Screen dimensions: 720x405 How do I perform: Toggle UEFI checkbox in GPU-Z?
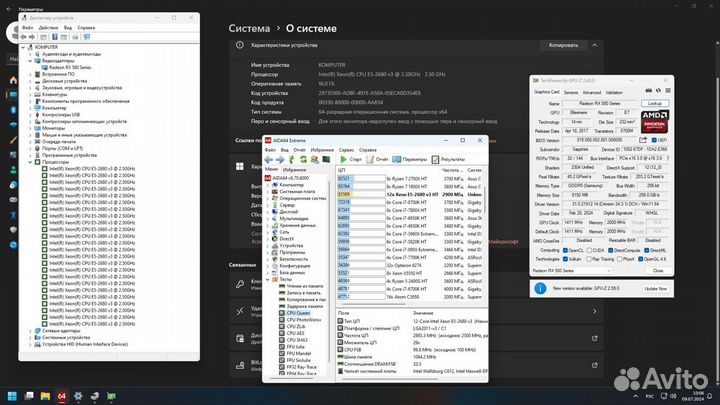[654, 140]
